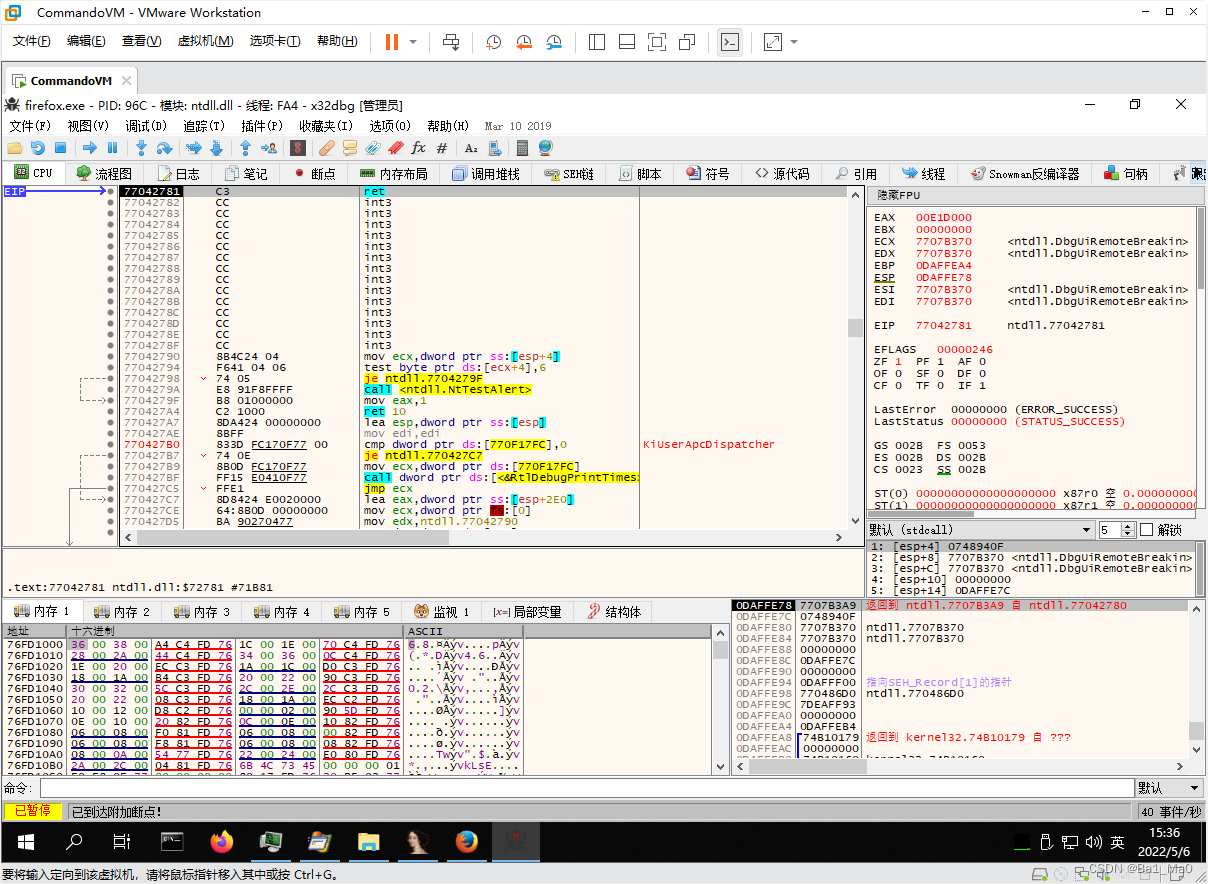Open the Labels paperclip icon
This screenshot has height=884, width=1208.
pyautogui.click(x=372, y=147)
